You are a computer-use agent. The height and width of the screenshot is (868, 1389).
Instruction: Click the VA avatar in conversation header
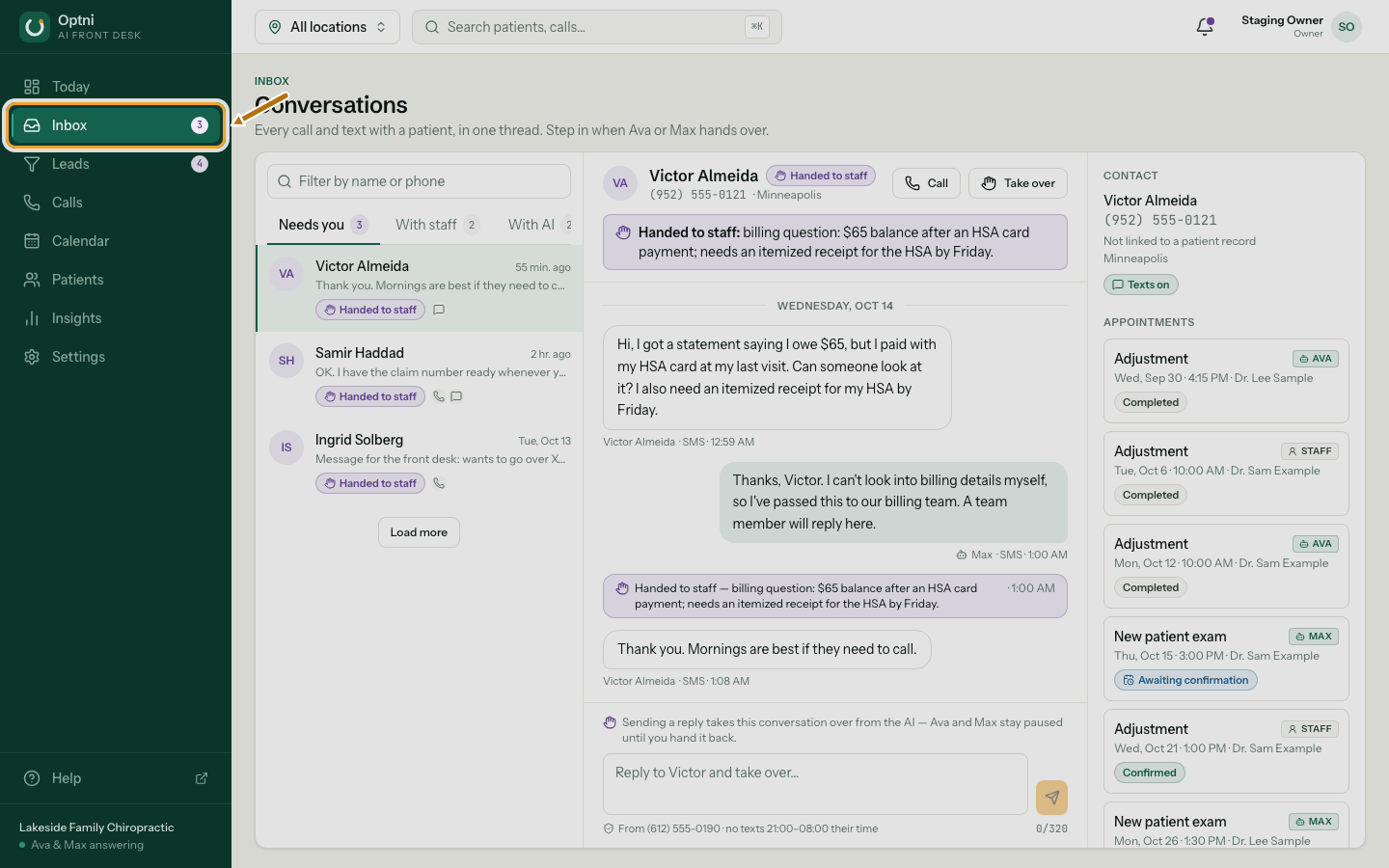click(x=620, y=183)
